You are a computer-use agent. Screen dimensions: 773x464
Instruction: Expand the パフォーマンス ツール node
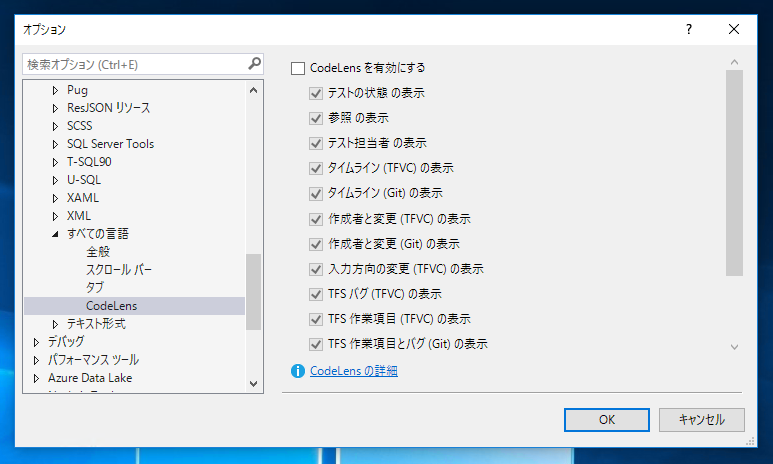(x=36, y=360)
